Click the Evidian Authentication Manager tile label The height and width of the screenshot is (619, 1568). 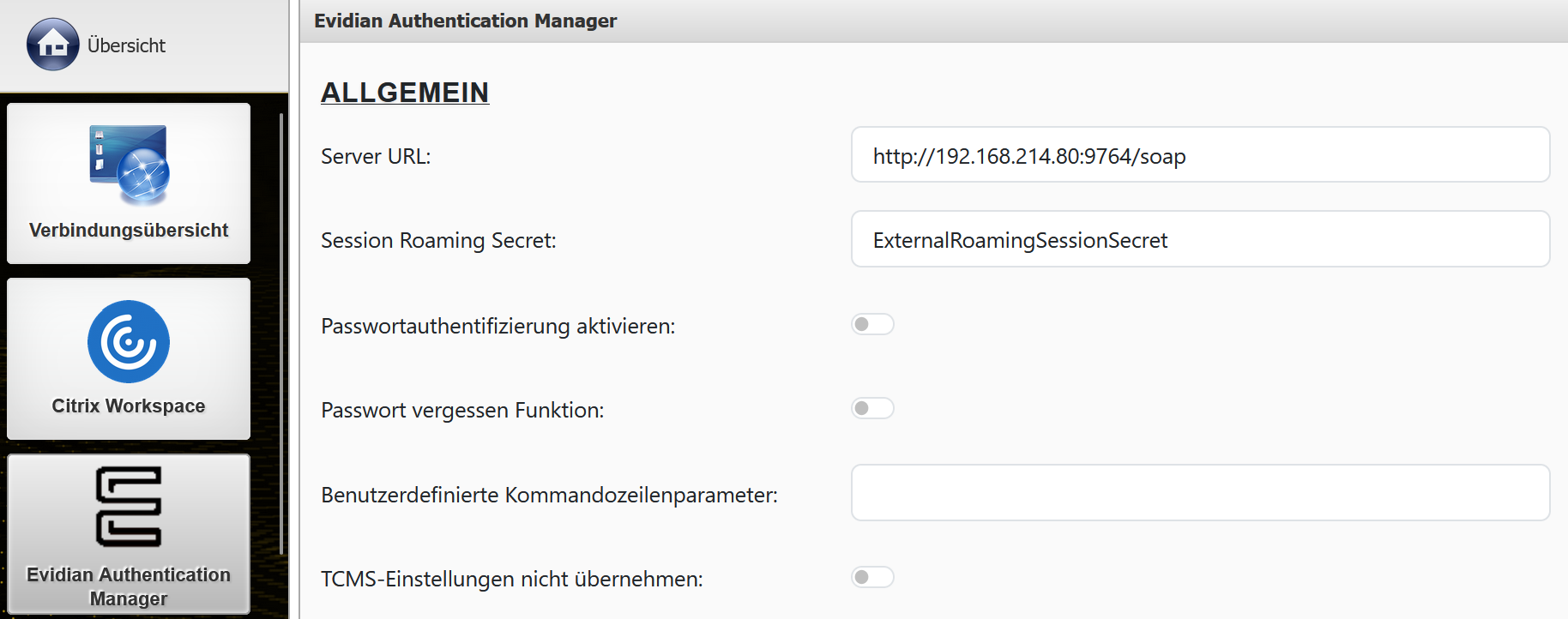click(129, 586)
